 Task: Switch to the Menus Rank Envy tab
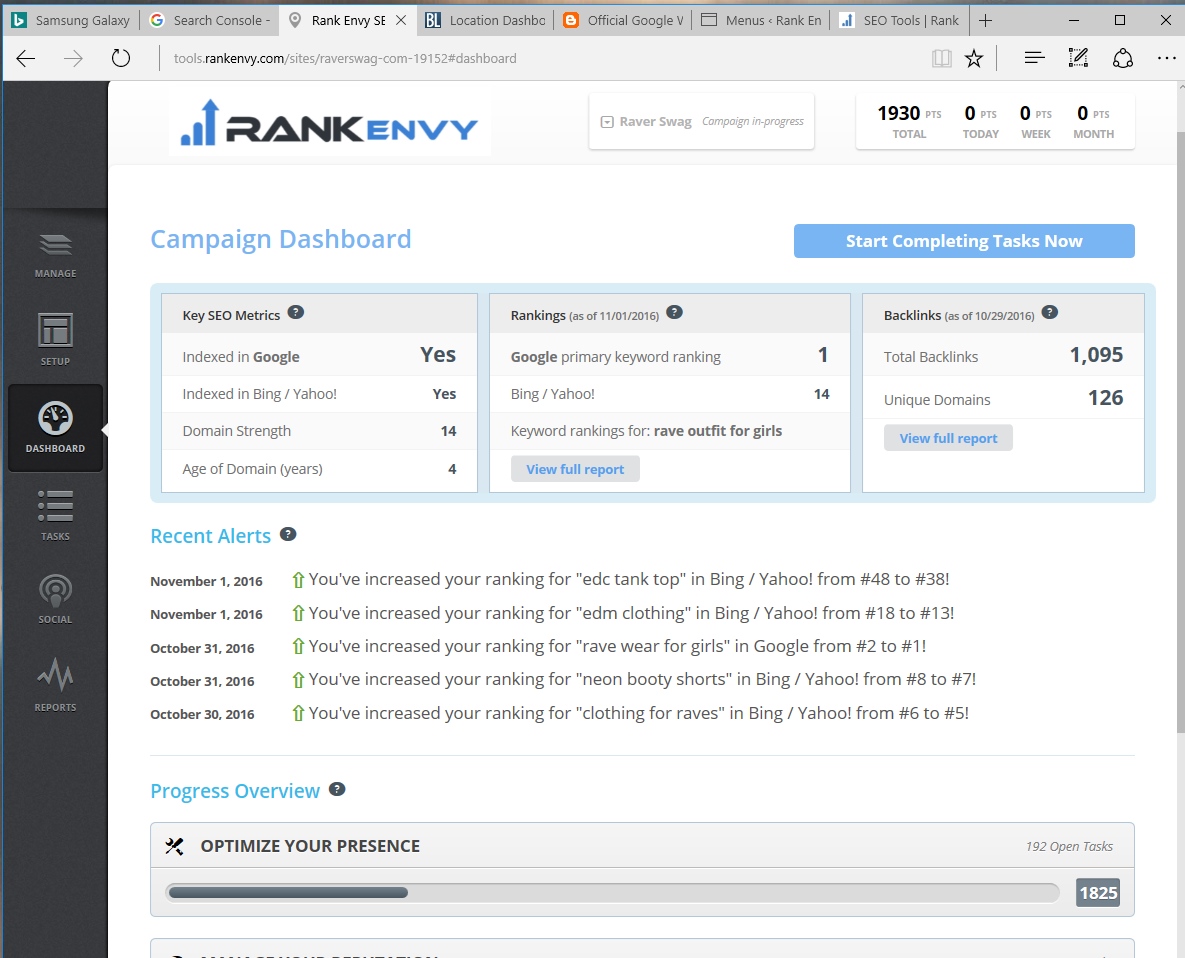(761, 20)
